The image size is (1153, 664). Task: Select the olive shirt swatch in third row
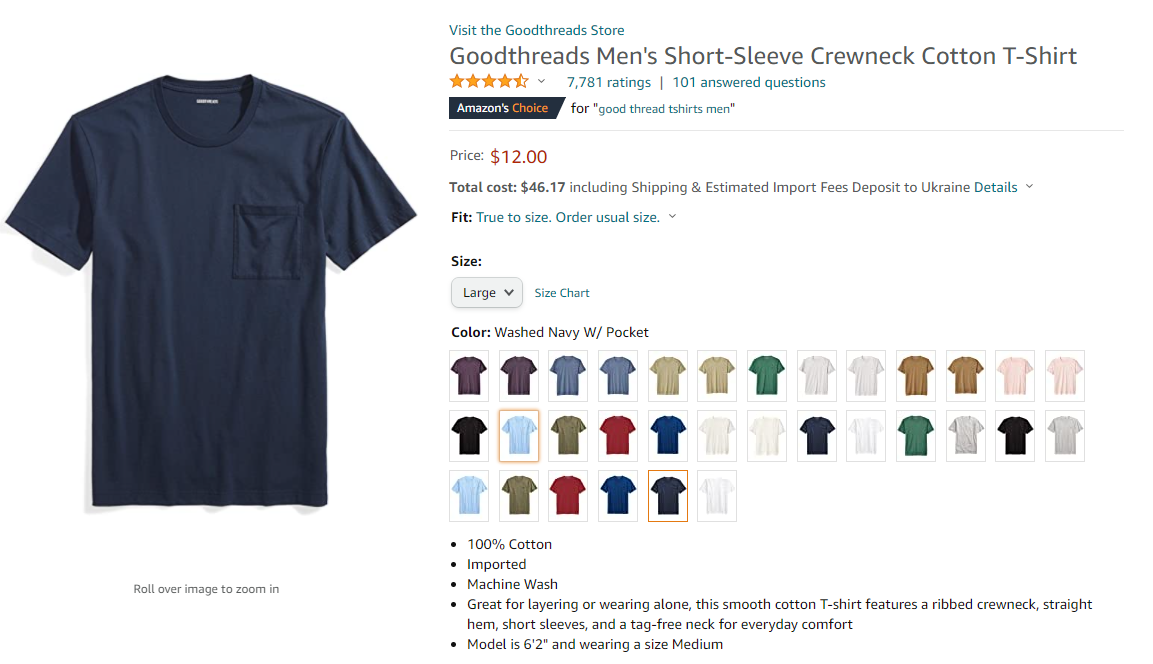519,496
